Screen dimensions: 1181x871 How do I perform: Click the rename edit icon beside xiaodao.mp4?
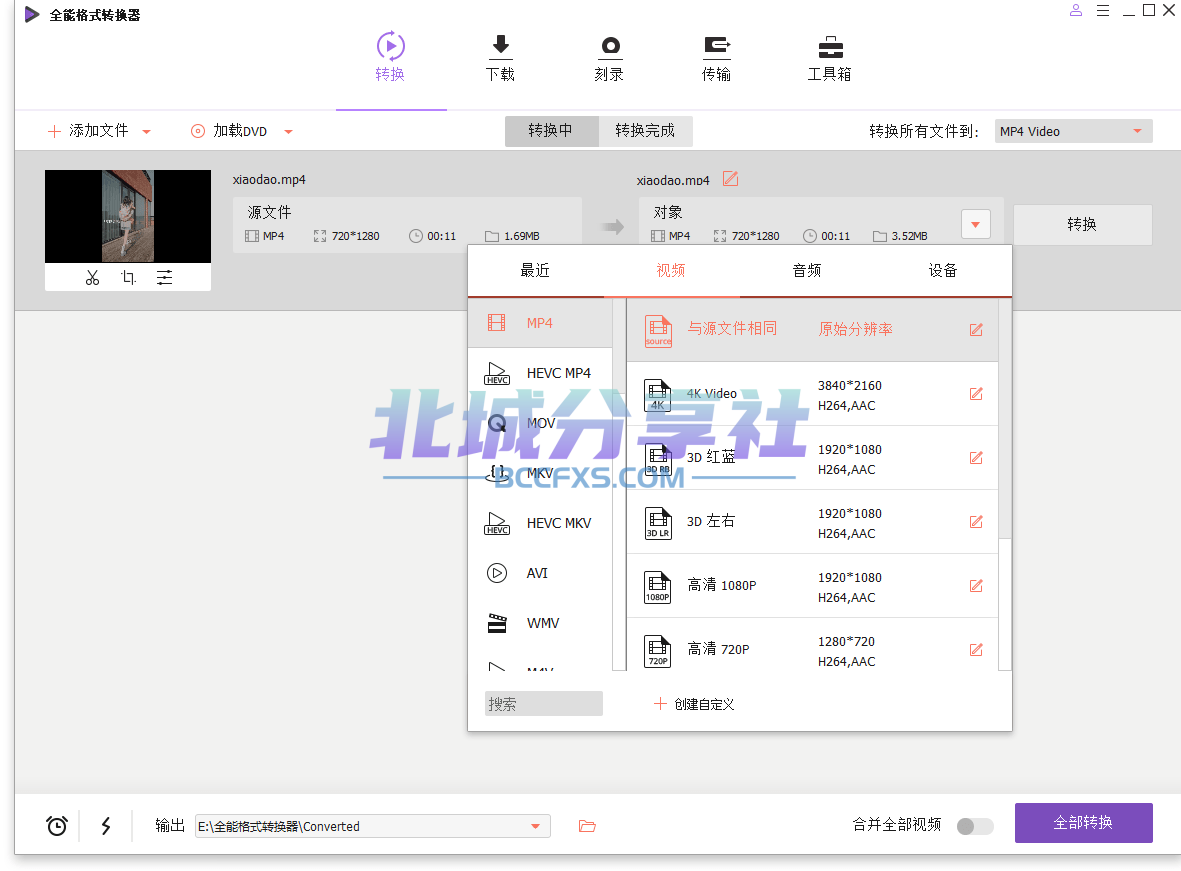[730, 179]
